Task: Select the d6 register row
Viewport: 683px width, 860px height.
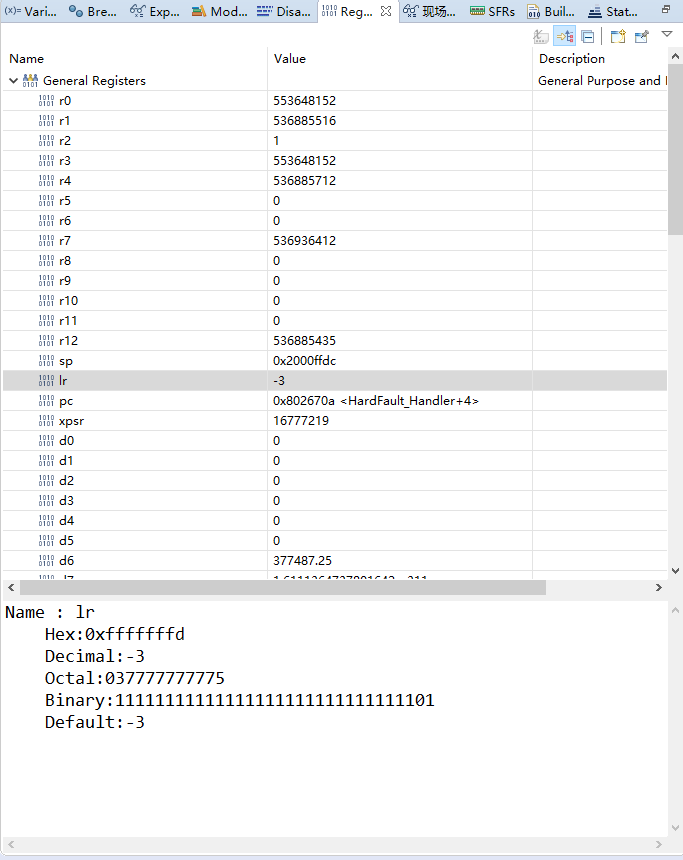Action: 150,561
